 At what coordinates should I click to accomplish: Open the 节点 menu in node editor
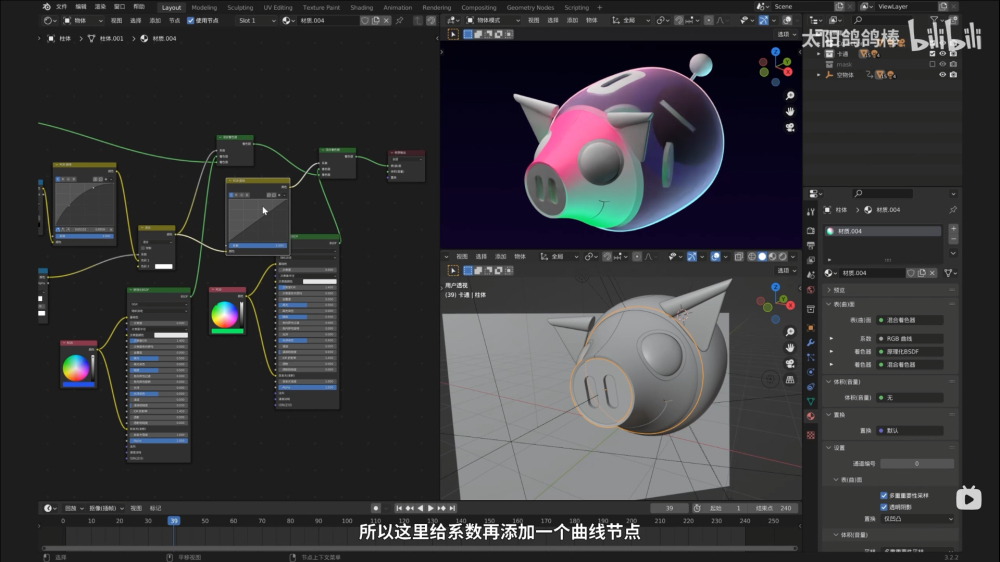click(174, 20)
